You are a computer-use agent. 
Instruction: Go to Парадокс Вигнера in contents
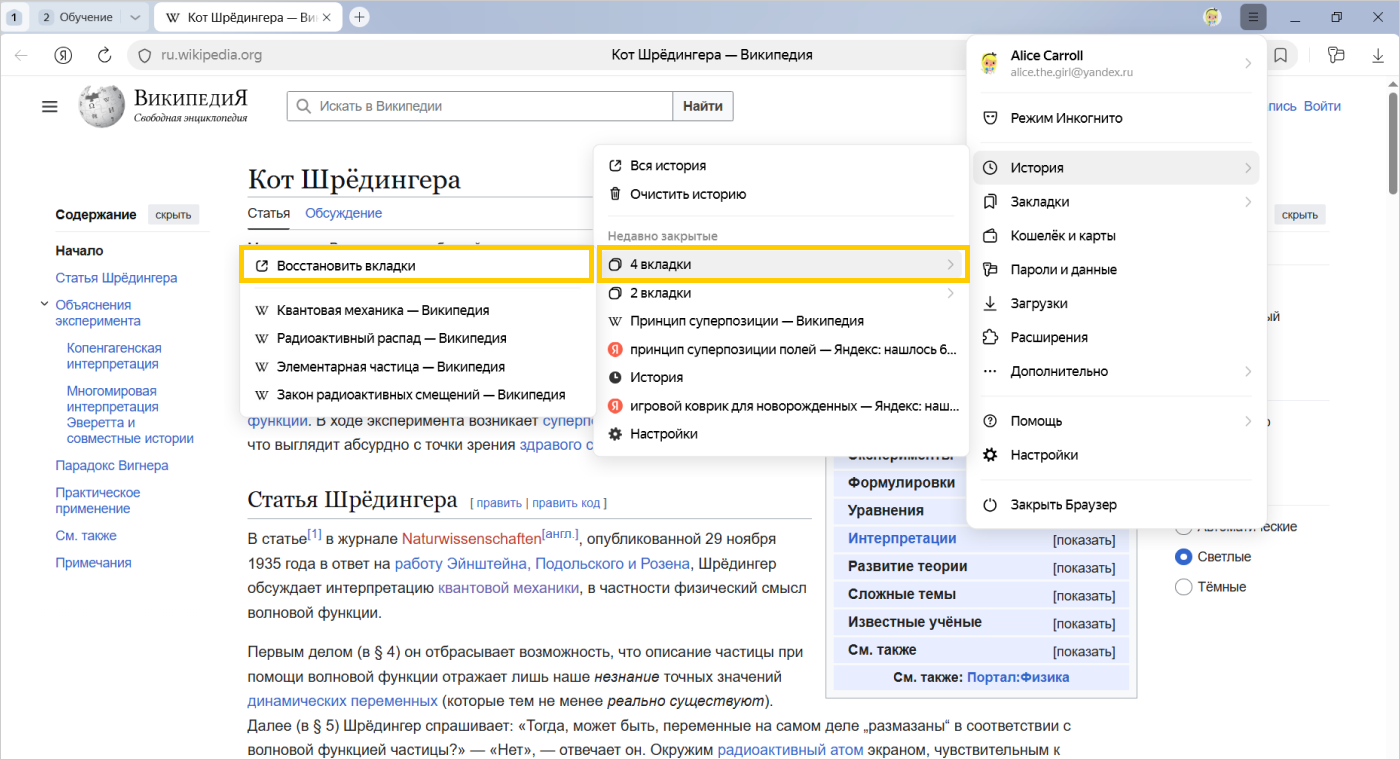112,466
